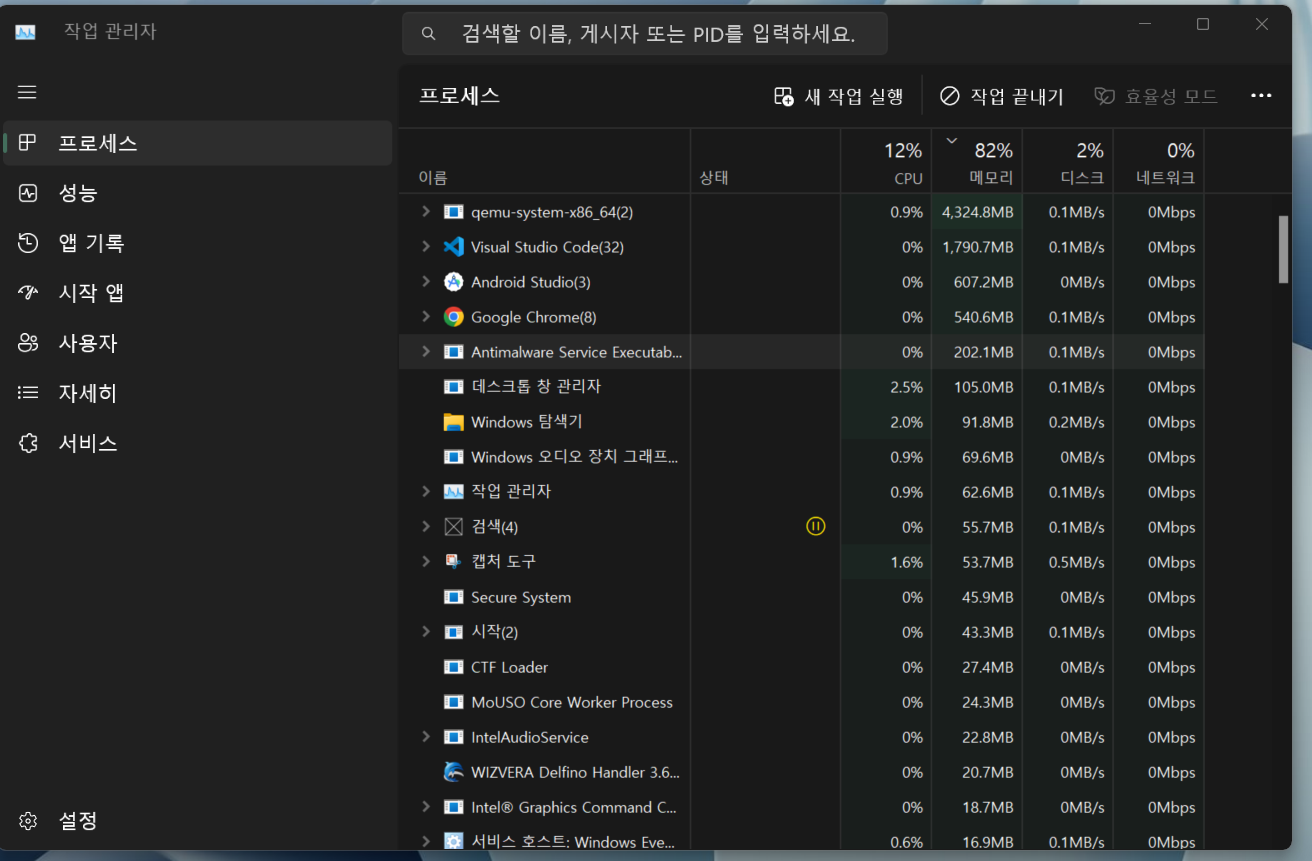1312x861 pixels.
Task: Expand the Android Studio process group
Action: 425,282
